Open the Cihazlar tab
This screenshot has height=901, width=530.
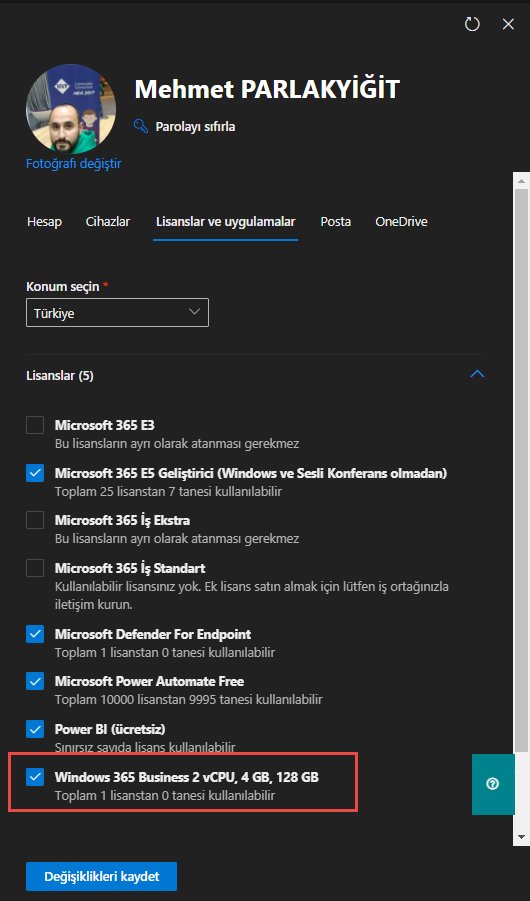107,222
